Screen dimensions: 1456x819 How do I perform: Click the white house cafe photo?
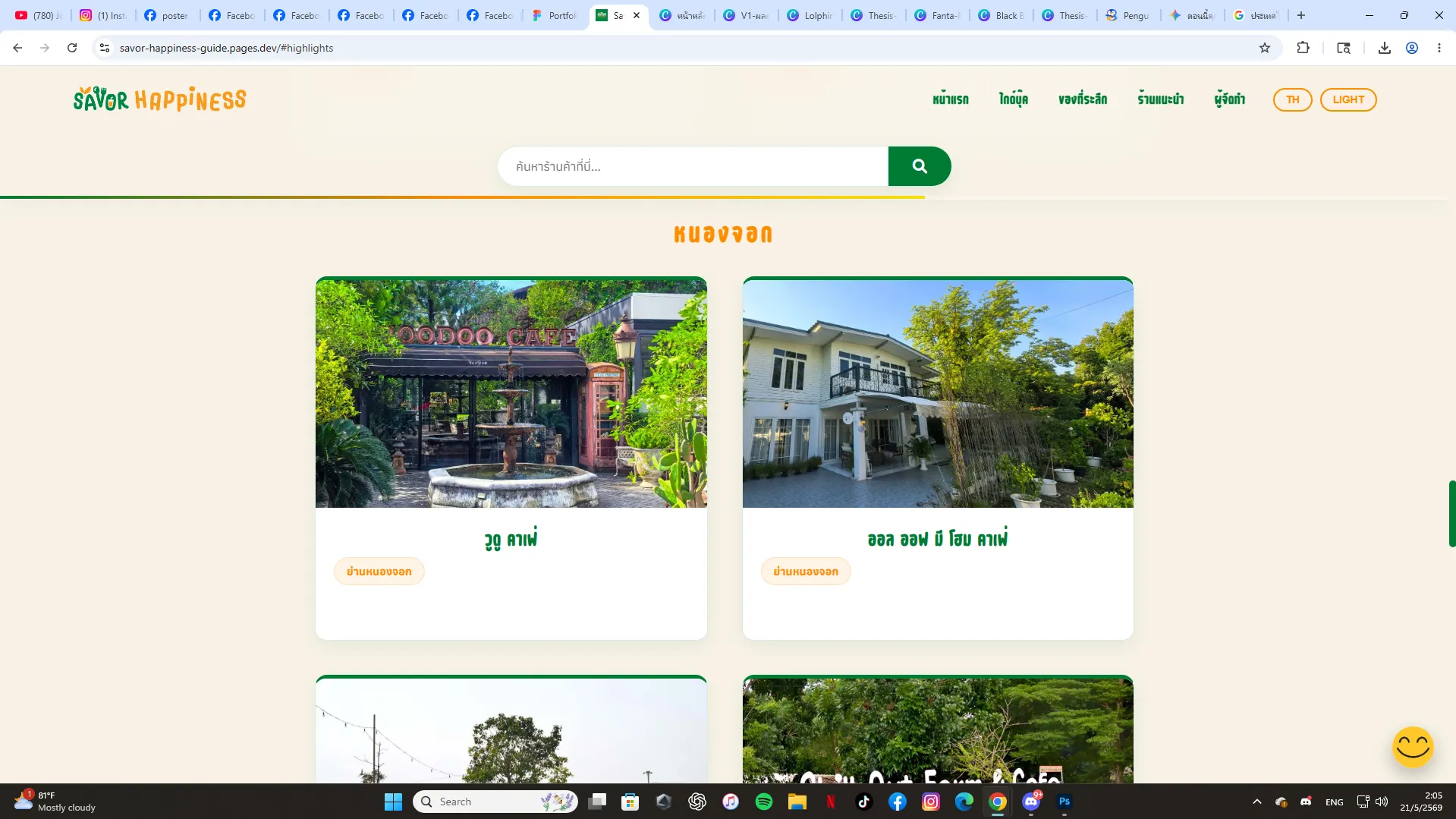pyautogui.click(x=938, y=393)
